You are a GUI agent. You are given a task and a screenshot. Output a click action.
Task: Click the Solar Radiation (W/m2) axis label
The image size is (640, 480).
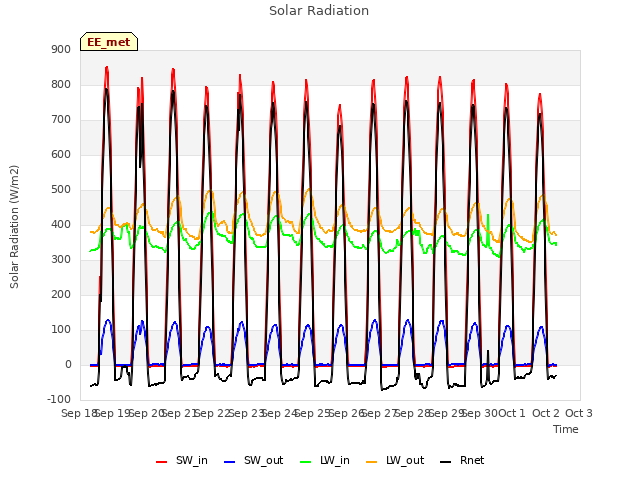14,227
